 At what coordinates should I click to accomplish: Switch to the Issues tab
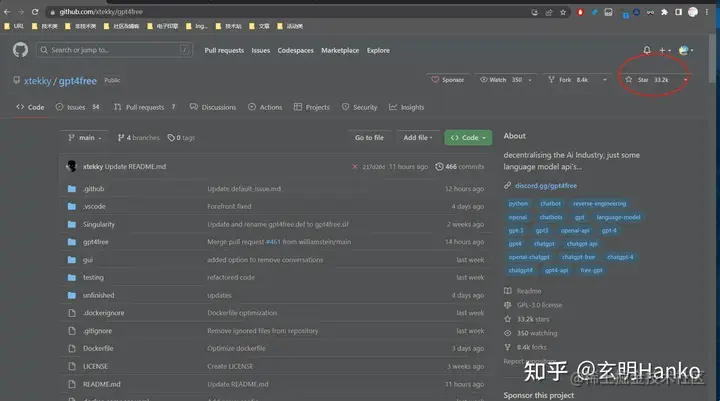click(x=78, y=107)
